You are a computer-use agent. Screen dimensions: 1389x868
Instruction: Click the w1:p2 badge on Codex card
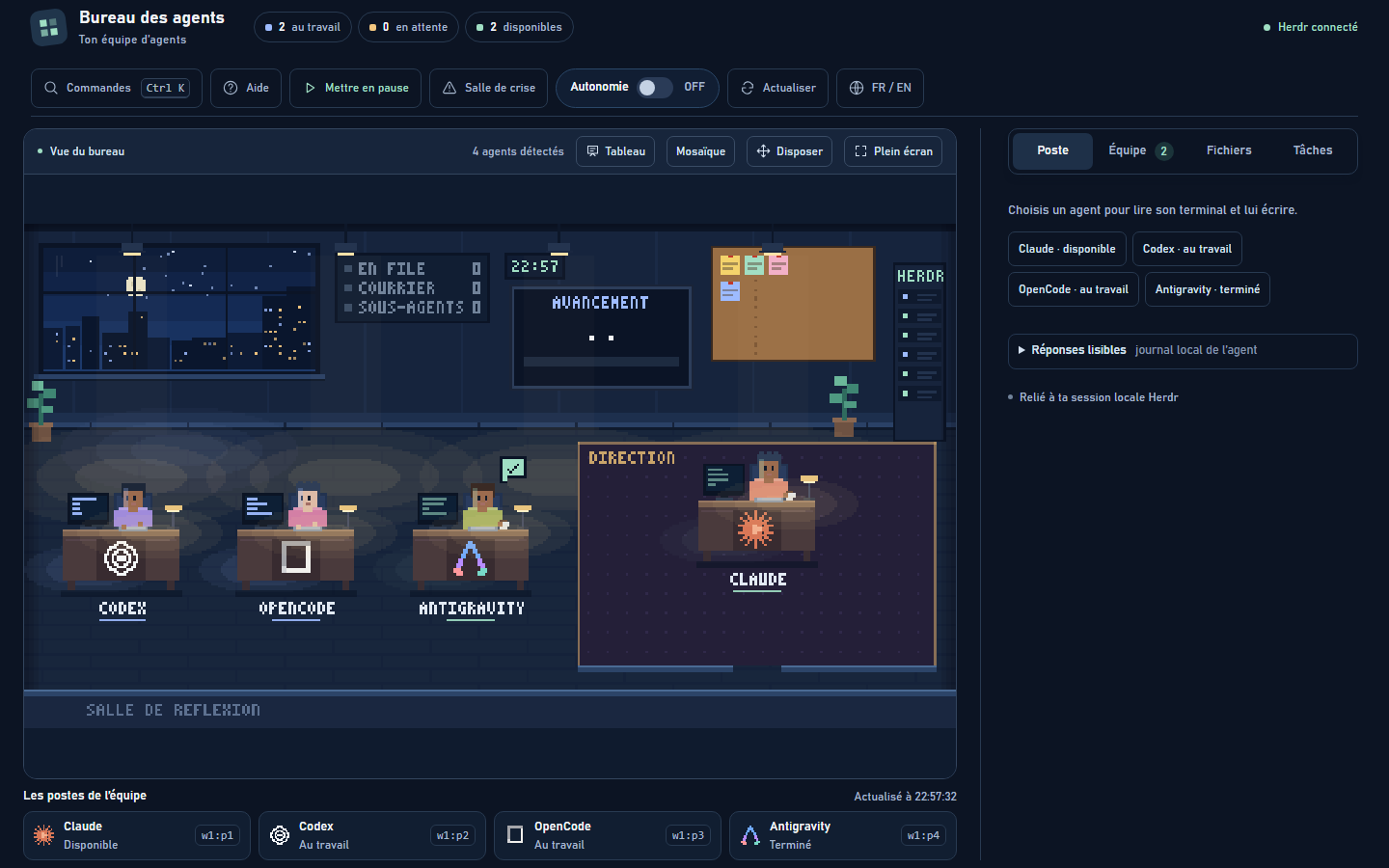tap(452, 835)
